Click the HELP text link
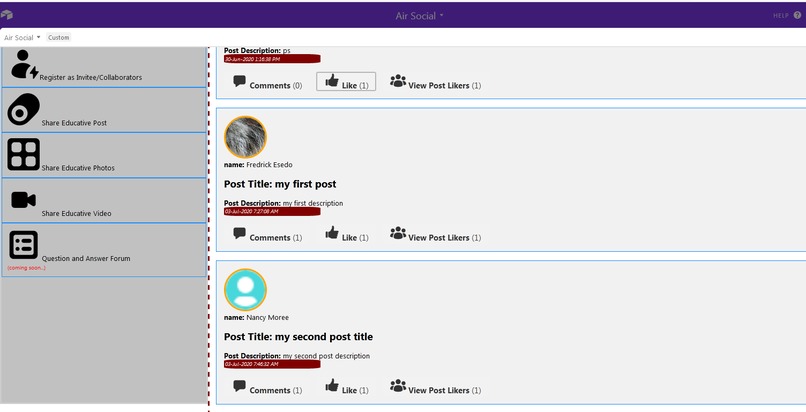The image size is (806, 412). point(780,16)
